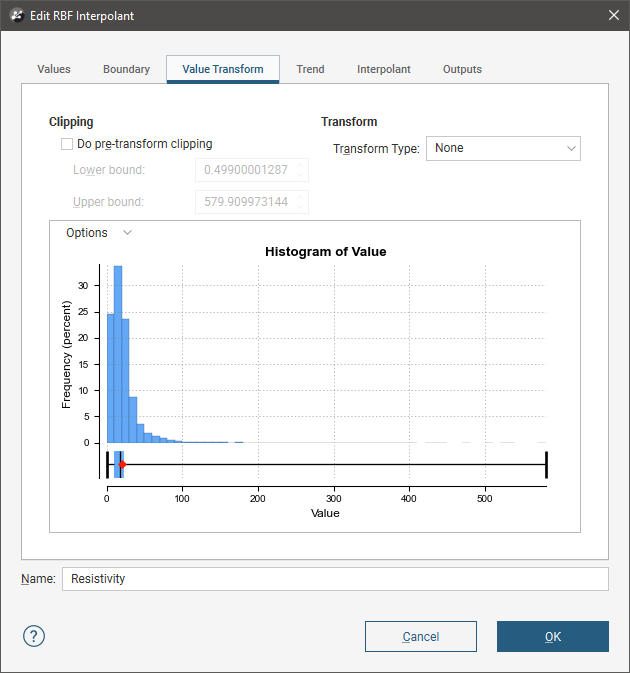Click the Name field containing Resistivity
The height and width of the screenshot is (673, 630).
(334, 579)
